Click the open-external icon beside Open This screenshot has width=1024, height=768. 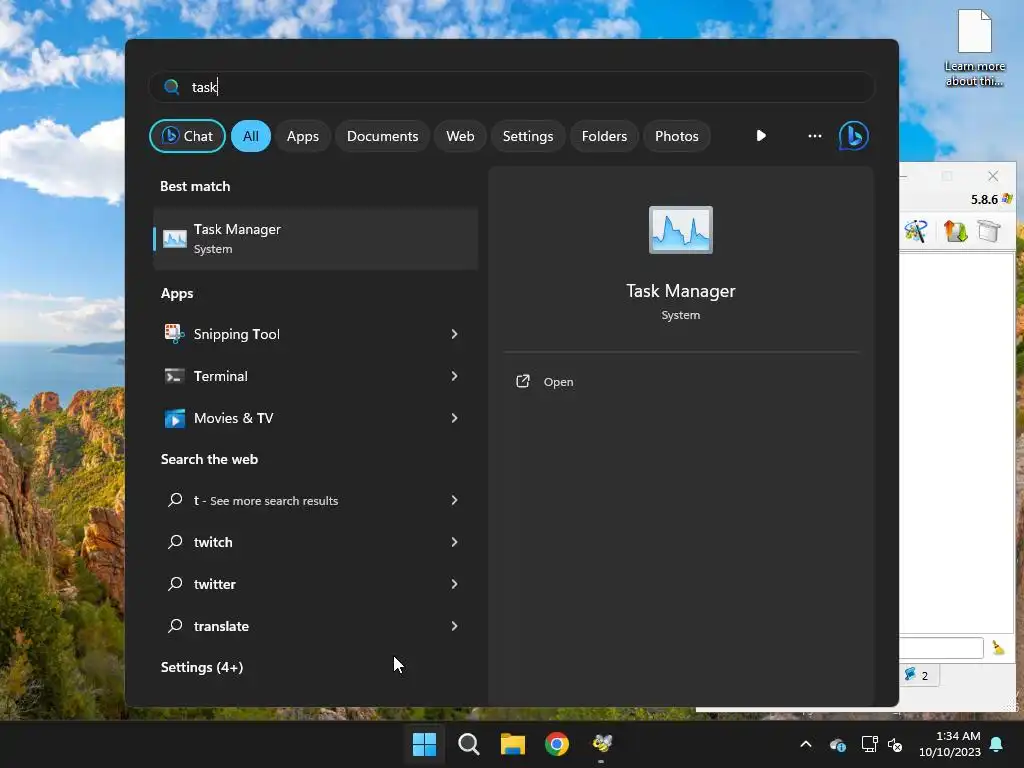522,381
